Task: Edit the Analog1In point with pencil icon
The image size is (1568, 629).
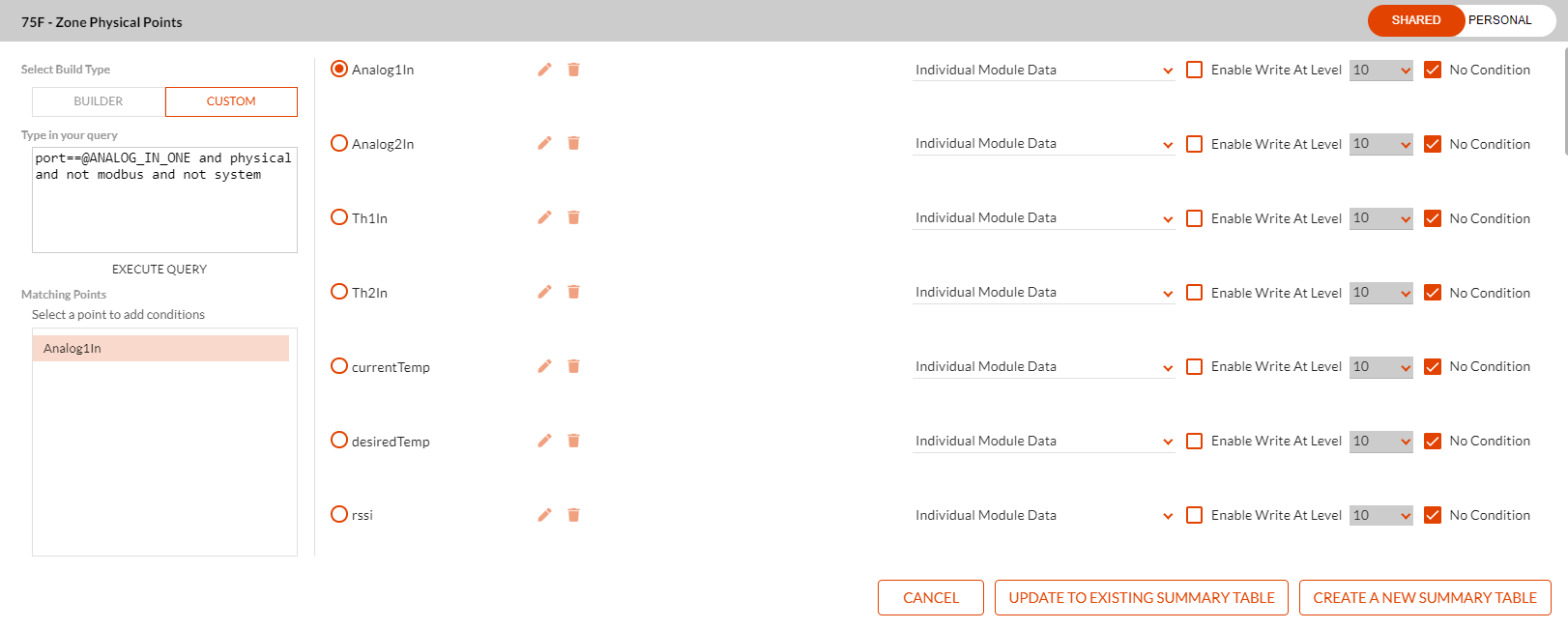Action: 544,70
